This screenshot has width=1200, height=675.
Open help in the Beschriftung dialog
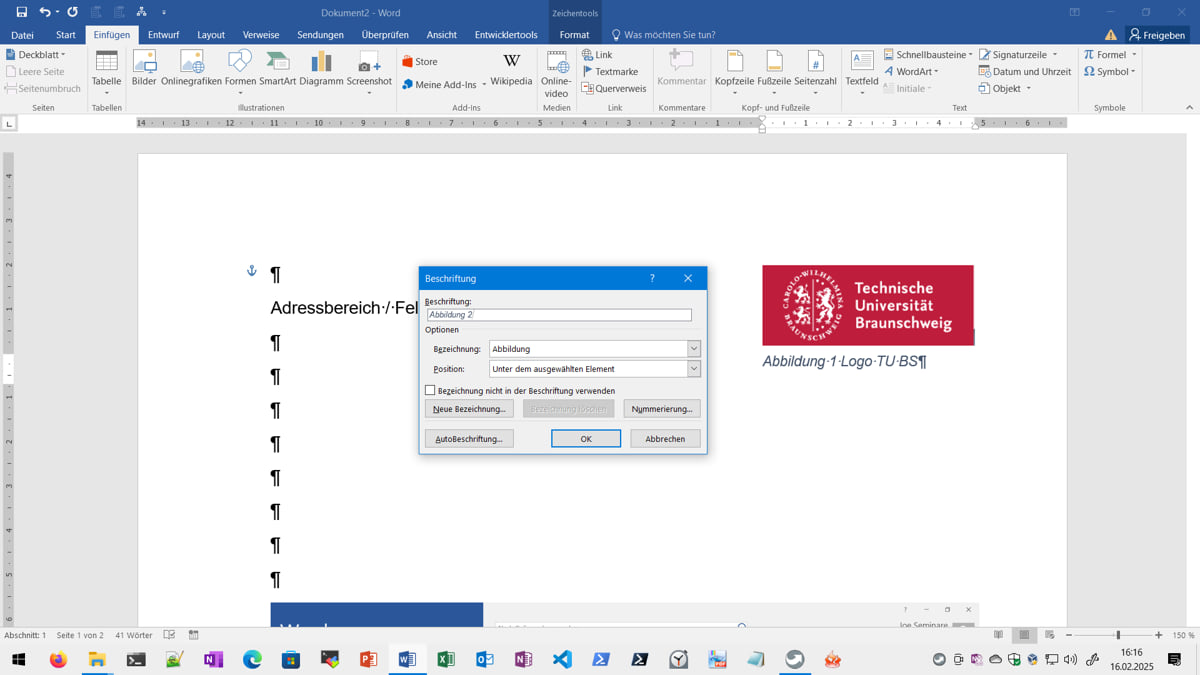(x=652, y=278)
